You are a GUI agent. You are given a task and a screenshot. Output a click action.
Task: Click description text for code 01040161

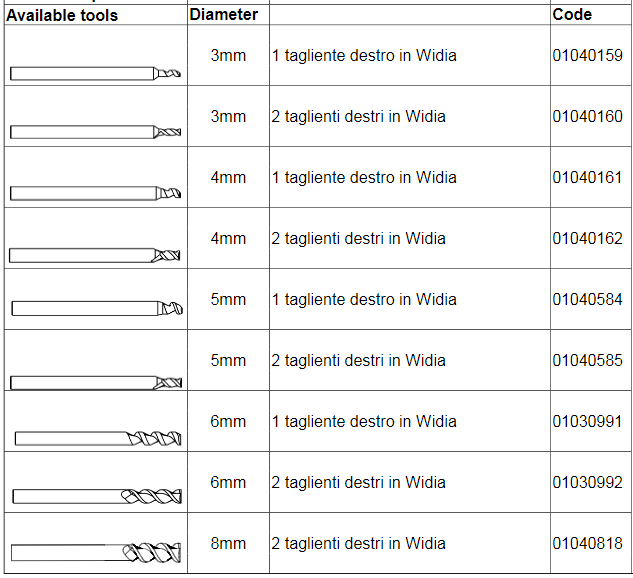click(x=364, y=177)
